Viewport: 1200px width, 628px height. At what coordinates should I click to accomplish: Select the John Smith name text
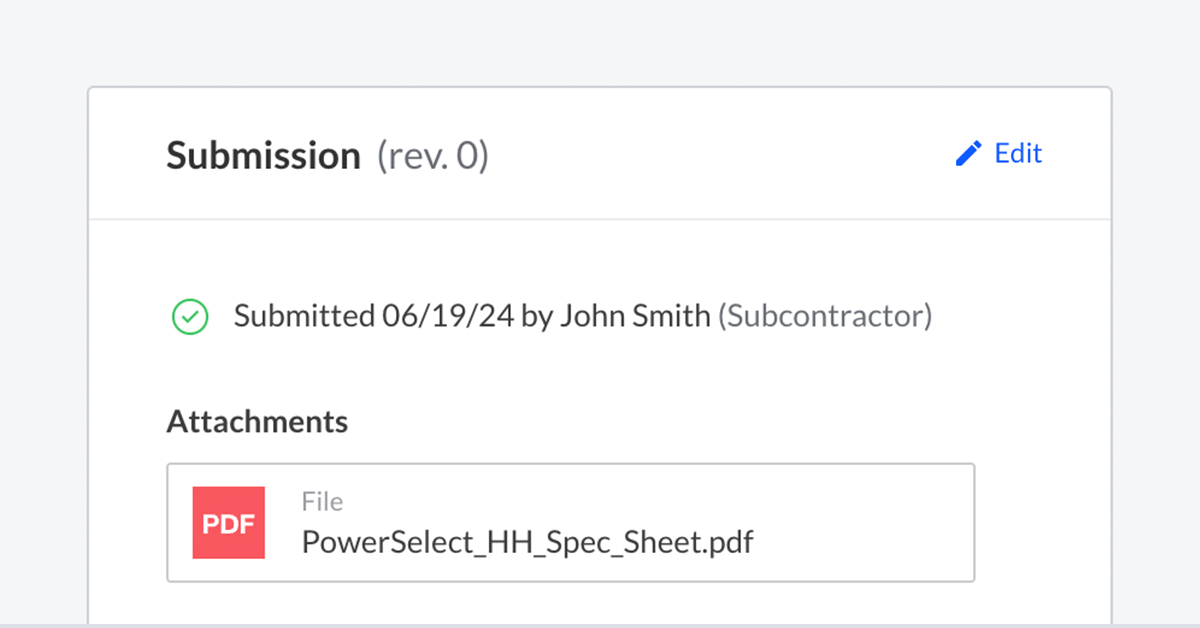coord(635,316)
